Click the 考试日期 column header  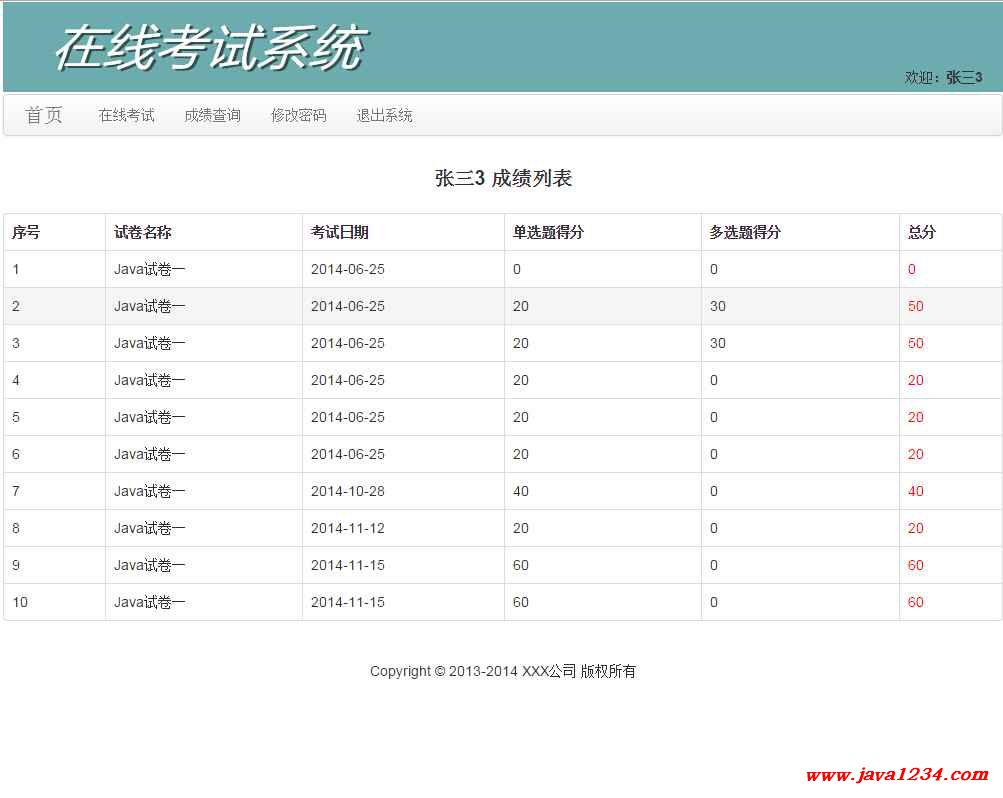pyautogui.click(x=340, y=232)
